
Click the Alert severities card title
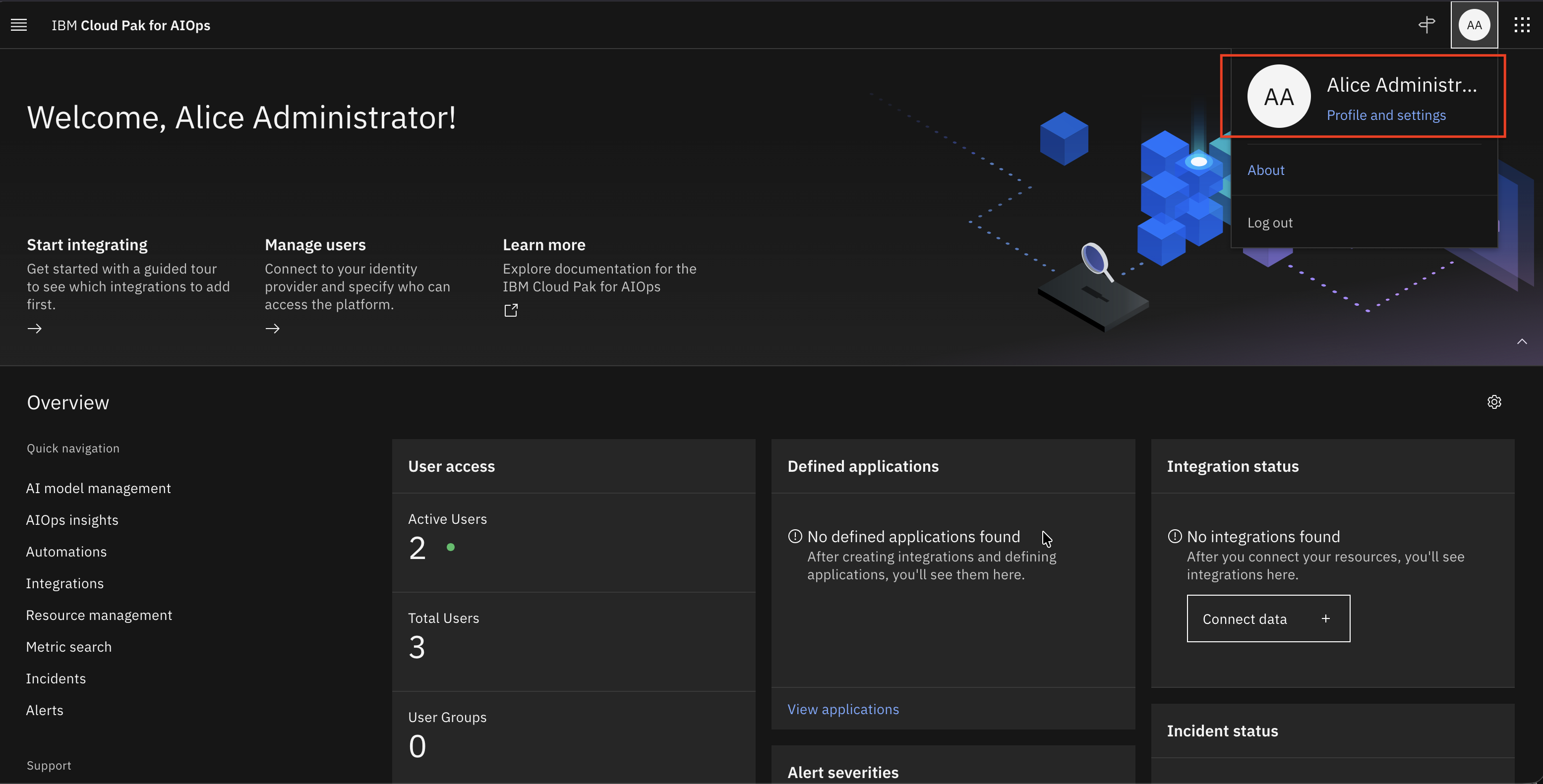(843, 773)
